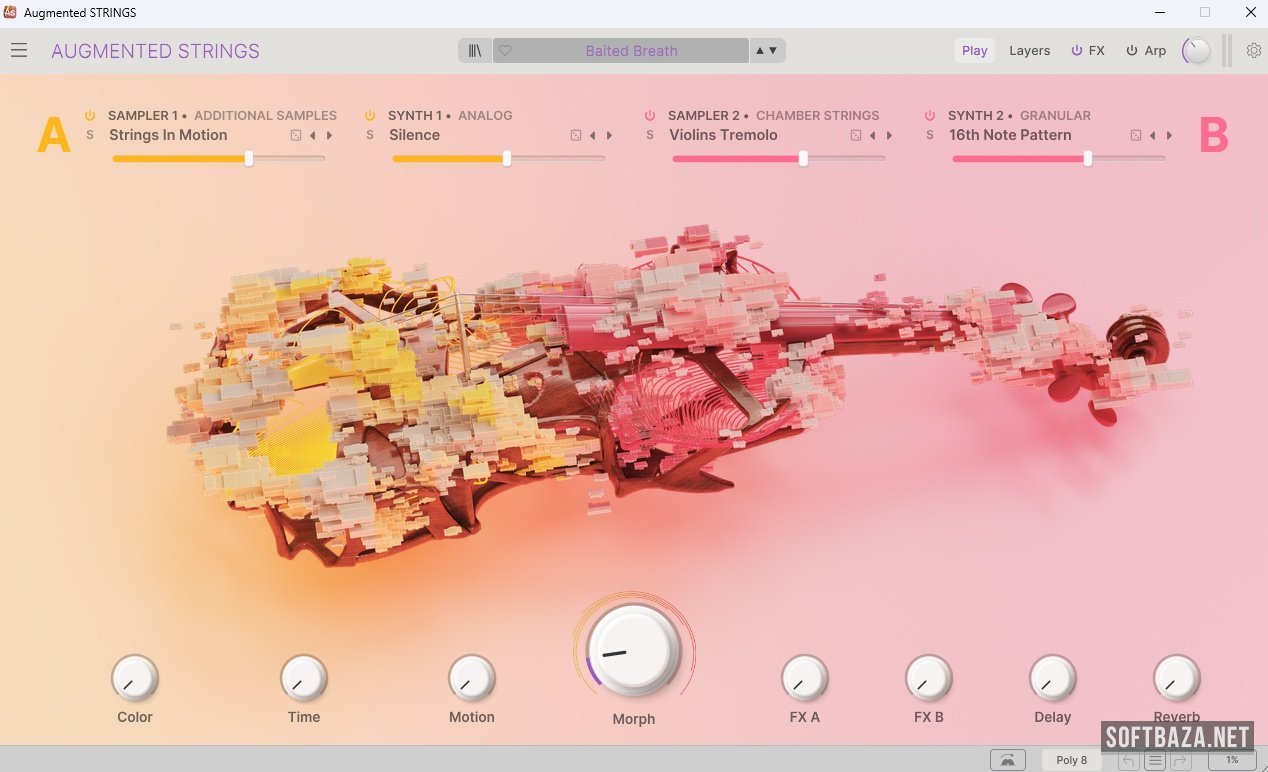Click the undo arrow in status bar
The image size is (1268, 772).
[1128, 760]
